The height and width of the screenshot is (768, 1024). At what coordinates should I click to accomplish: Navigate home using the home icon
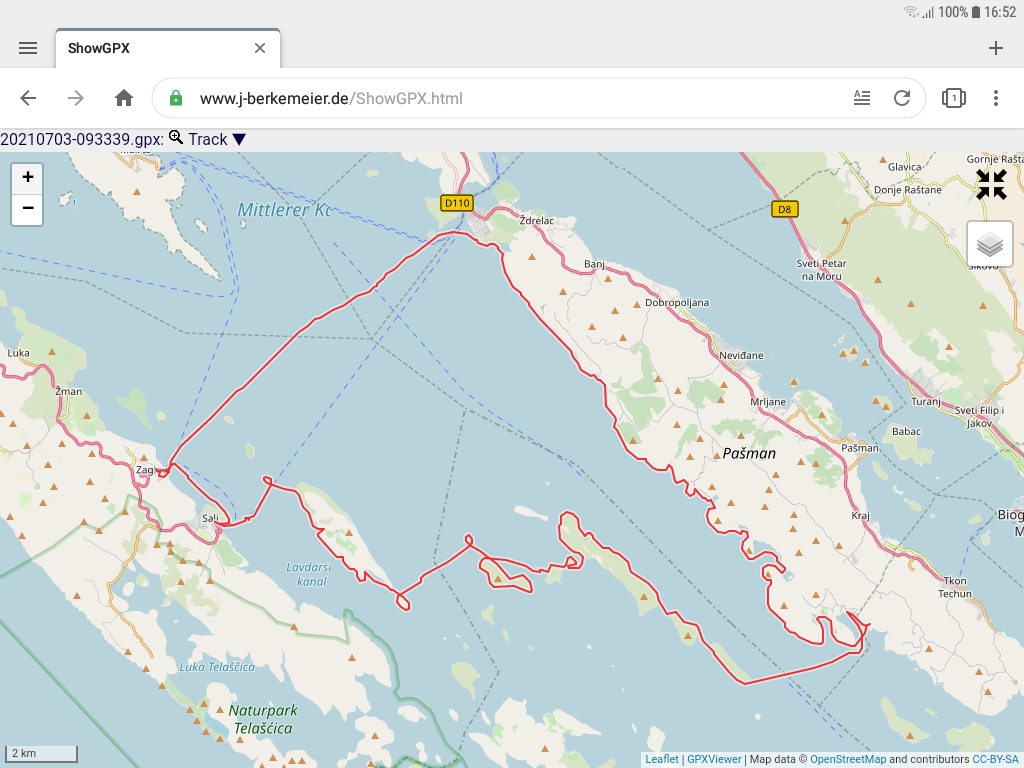(x=123, y=98)
